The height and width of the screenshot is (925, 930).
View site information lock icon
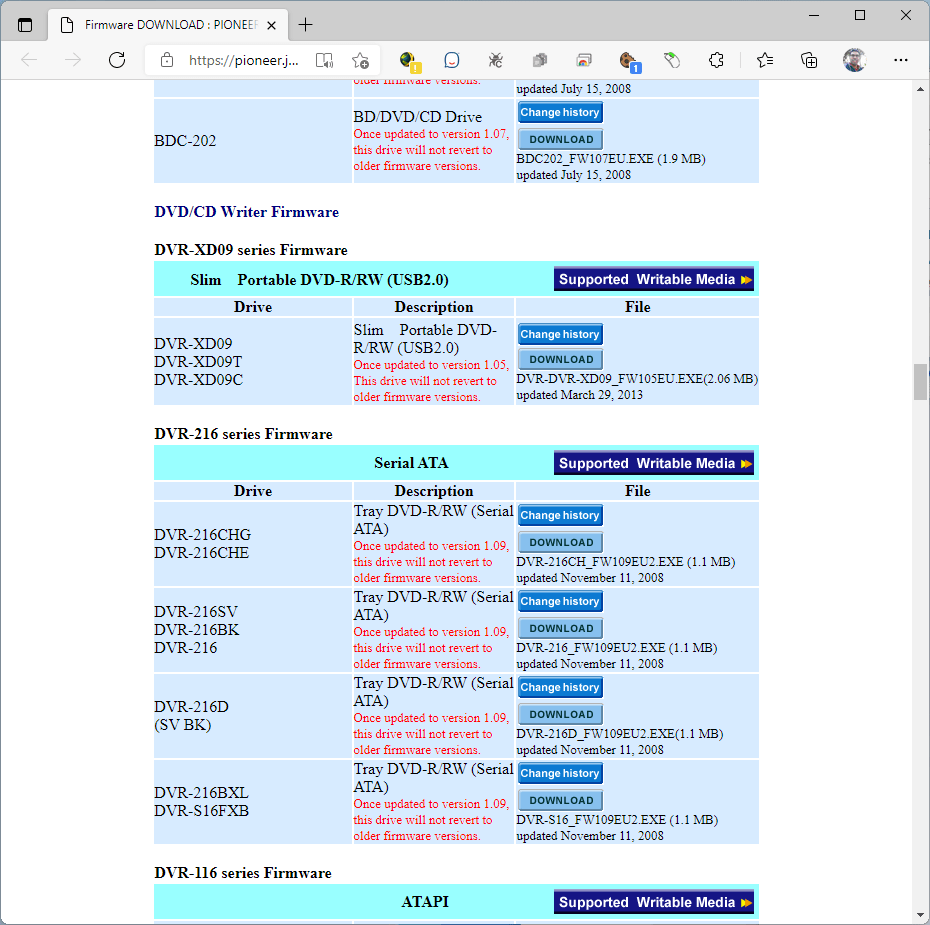(167, 60)
